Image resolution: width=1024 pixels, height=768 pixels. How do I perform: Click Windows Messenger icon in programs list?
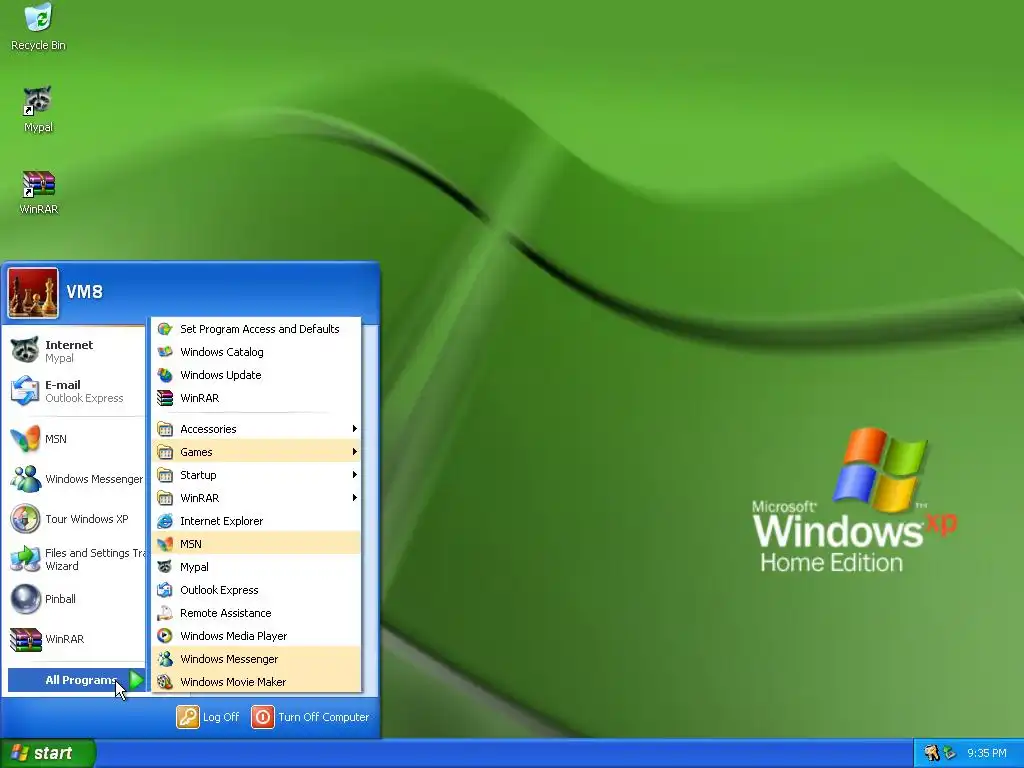[165, 659]
